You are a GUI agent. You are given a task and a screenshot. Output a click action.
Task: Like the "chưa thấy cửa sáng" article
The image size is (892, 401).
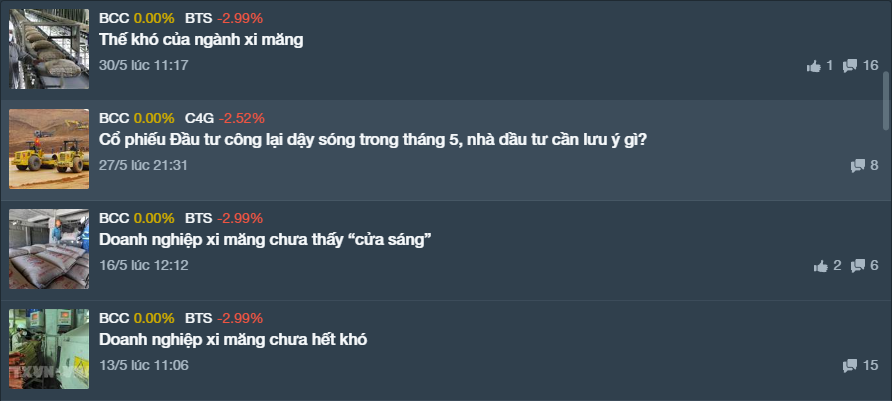[x=823, y=266]
